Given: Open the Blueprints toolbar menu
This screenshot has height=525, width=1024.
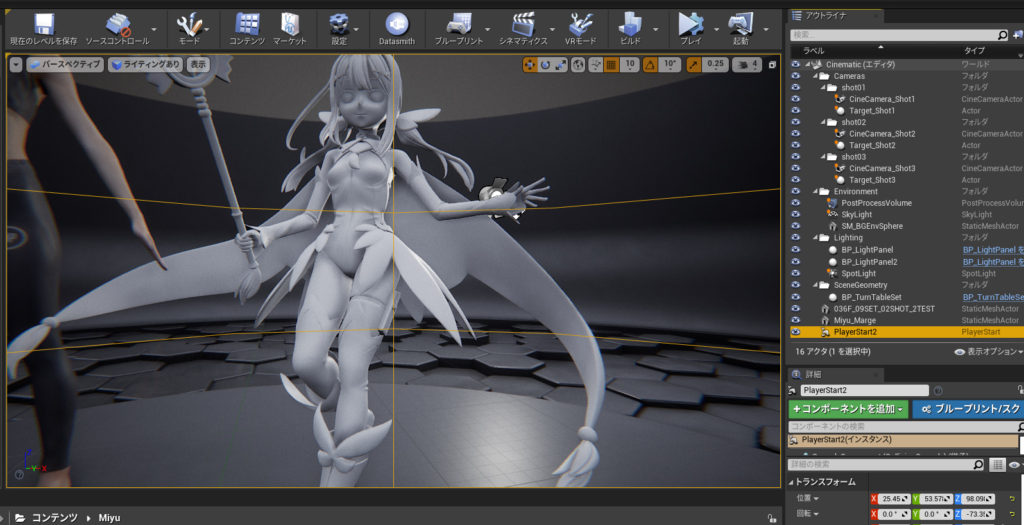Looking at the screenshot, I should (459, 24).
